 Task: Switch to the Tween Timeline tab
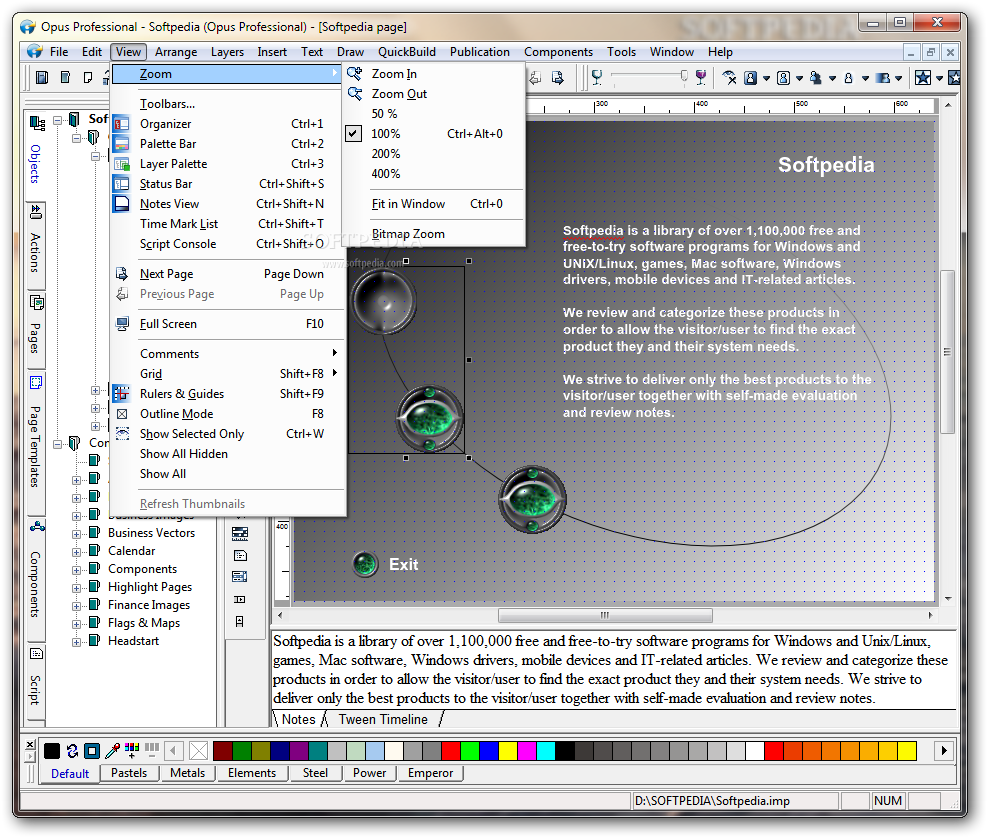[383, 720]
